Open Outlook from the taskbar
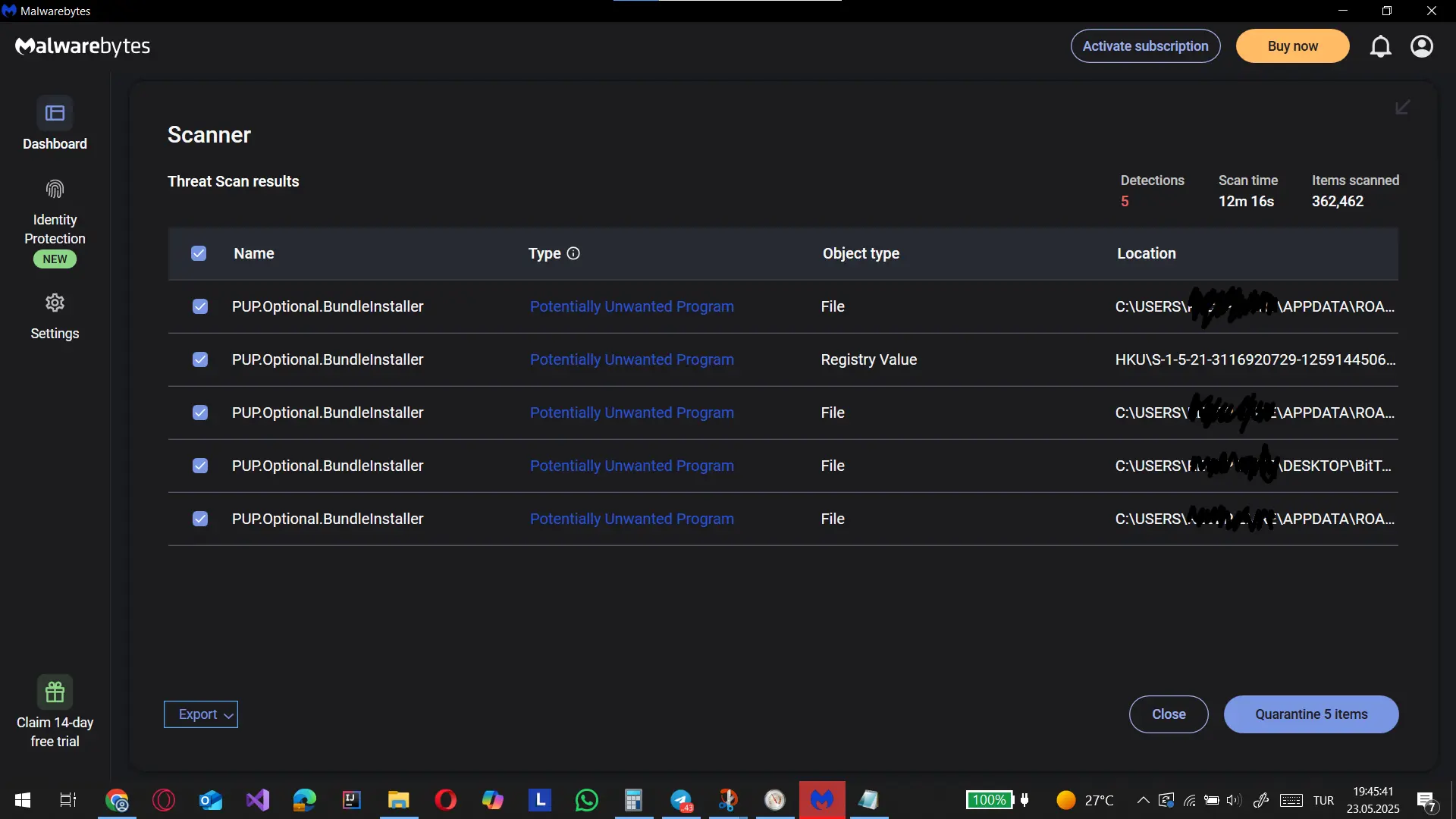 tap(211, 800)
